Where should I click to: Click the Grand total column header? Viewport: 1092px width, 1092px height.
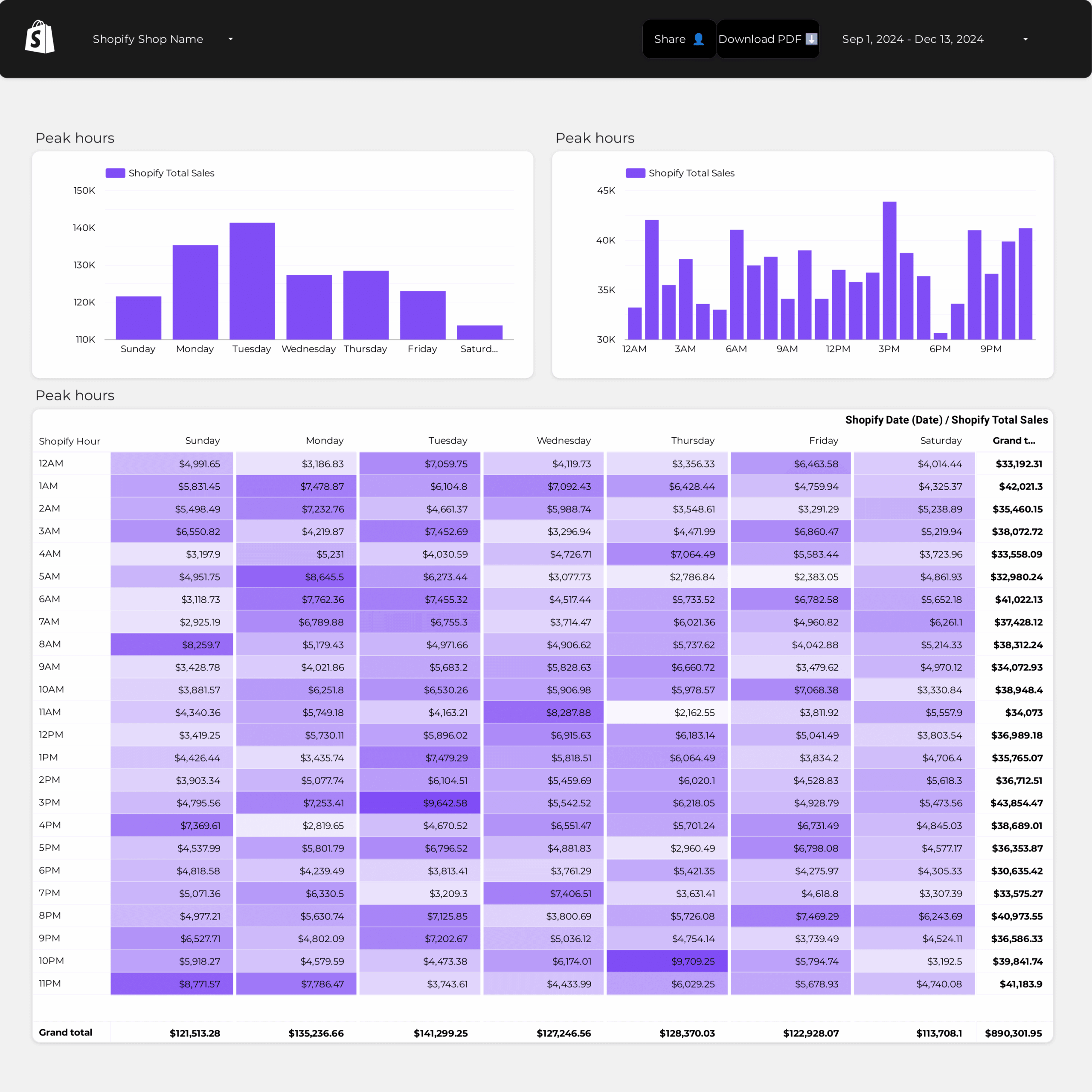1014,440
